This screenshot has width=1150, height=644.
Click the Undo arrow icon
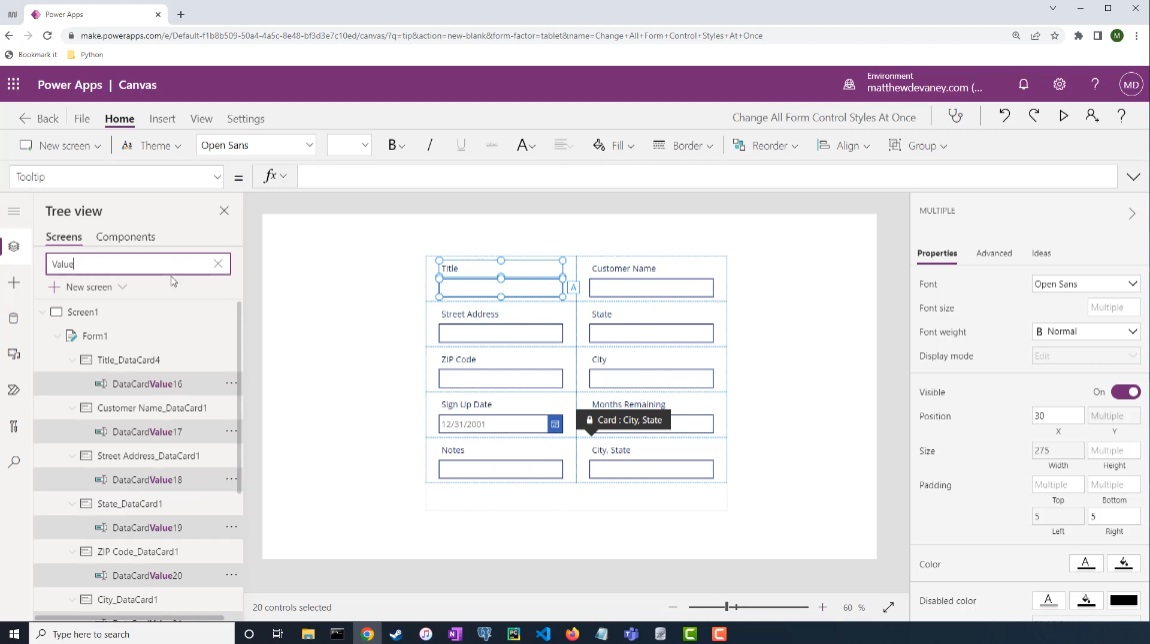pos(1004,116)
